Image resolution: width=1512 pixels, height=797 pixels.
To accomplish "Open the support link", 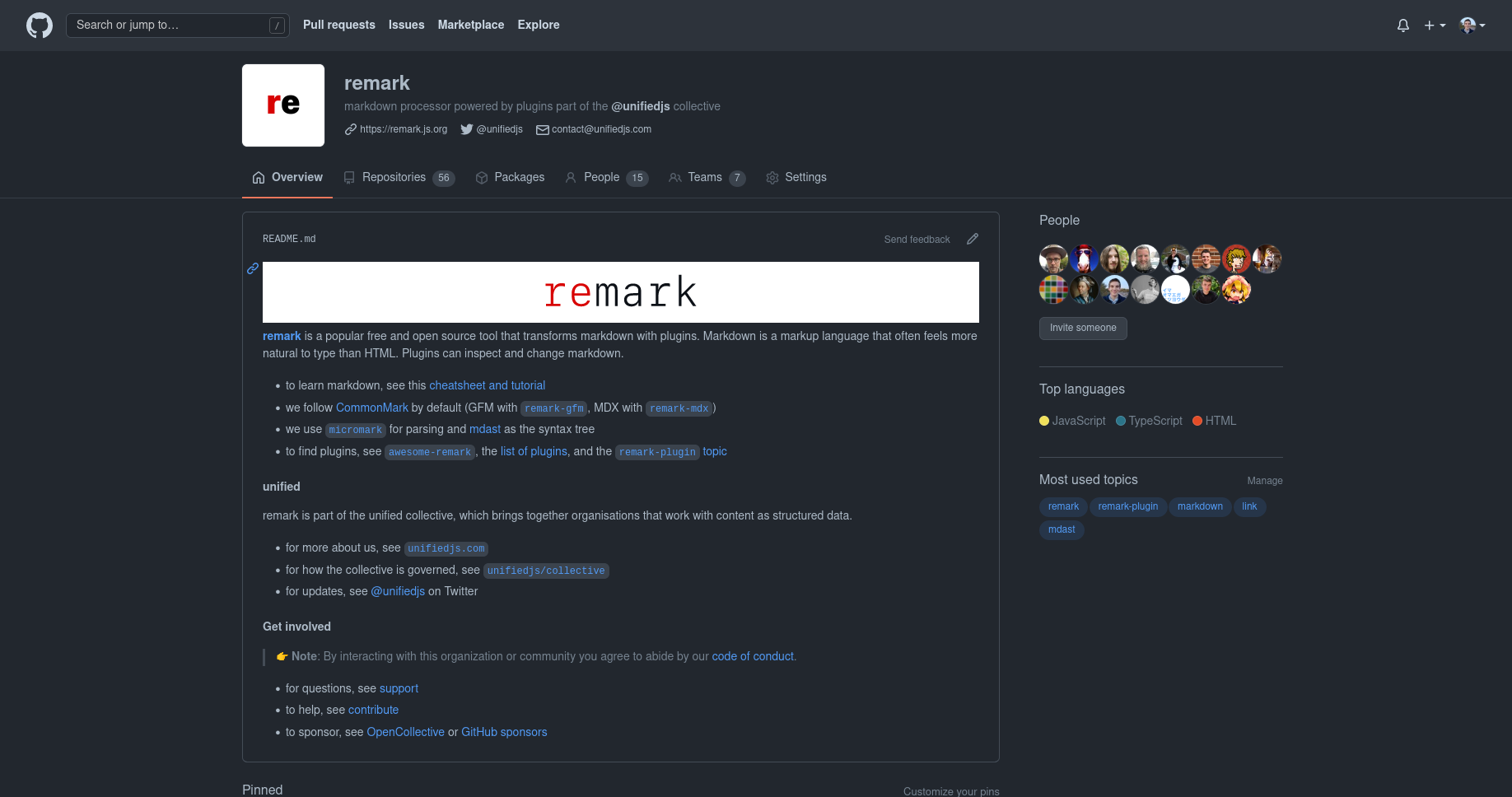I will tap(399, 688).
